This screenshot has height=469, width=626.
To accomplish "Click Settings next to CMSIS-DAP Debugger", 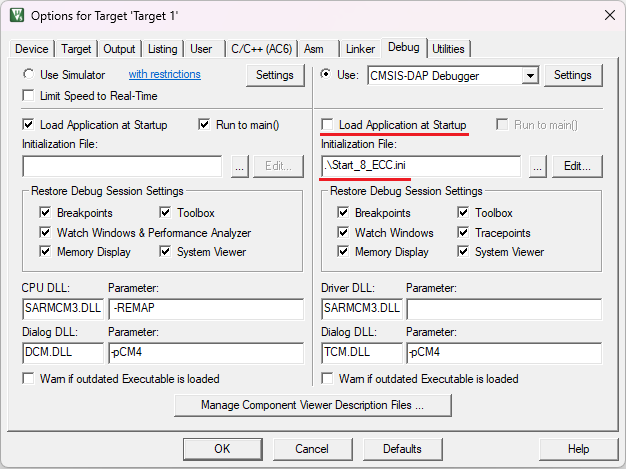I will 573,75.
